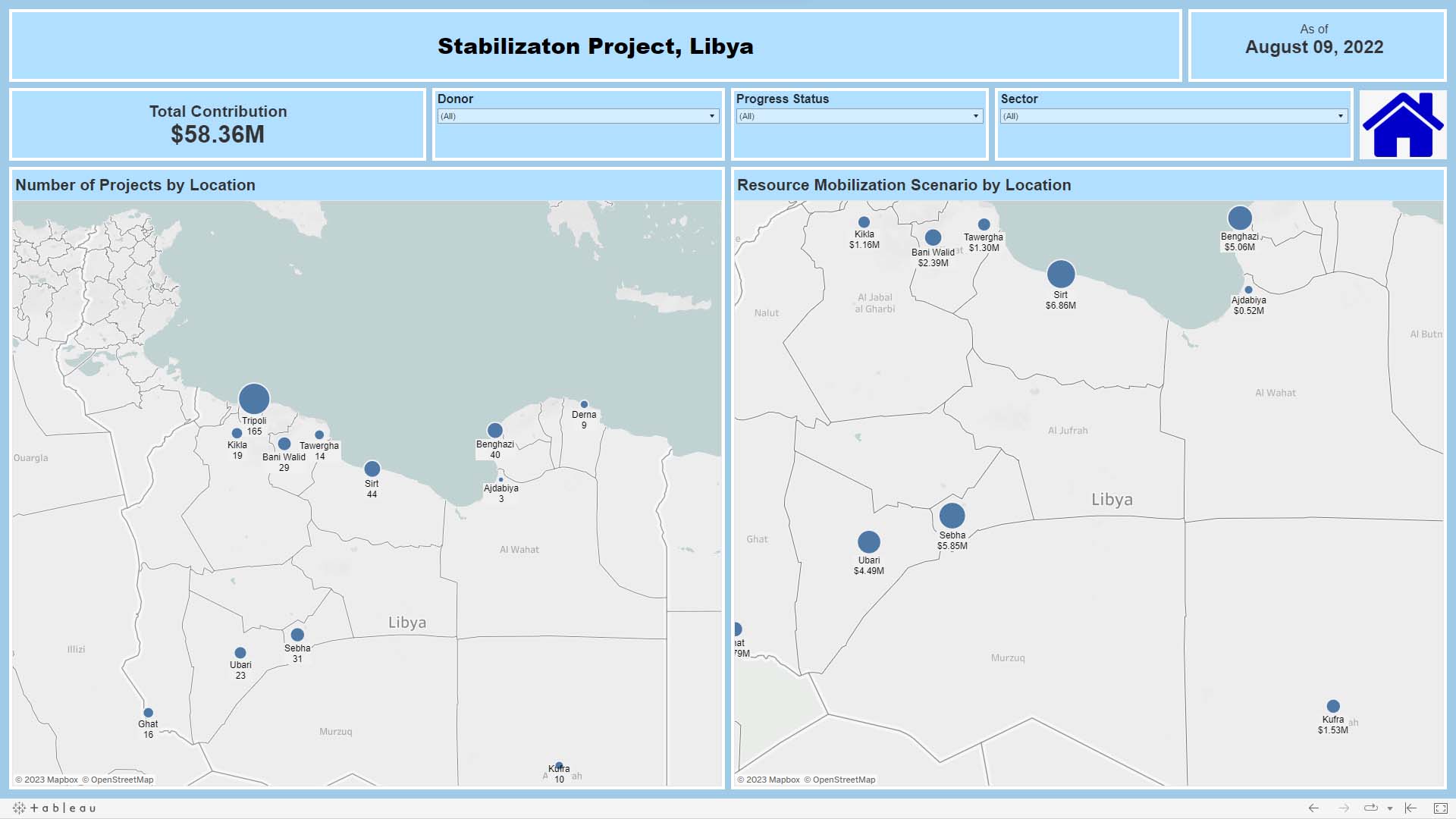Select the Bani Walid 29 projects marker
1456x819 pixels.
(x=284, y=444)
